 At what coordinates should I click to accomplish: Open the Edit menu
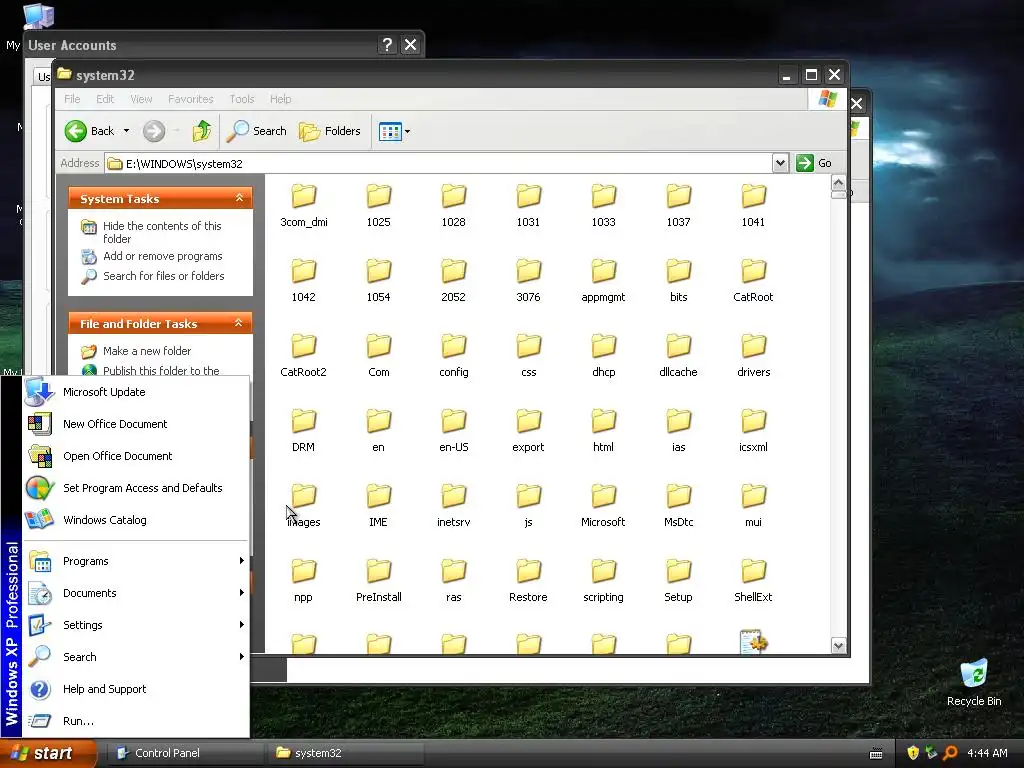[x=104, y=99]
